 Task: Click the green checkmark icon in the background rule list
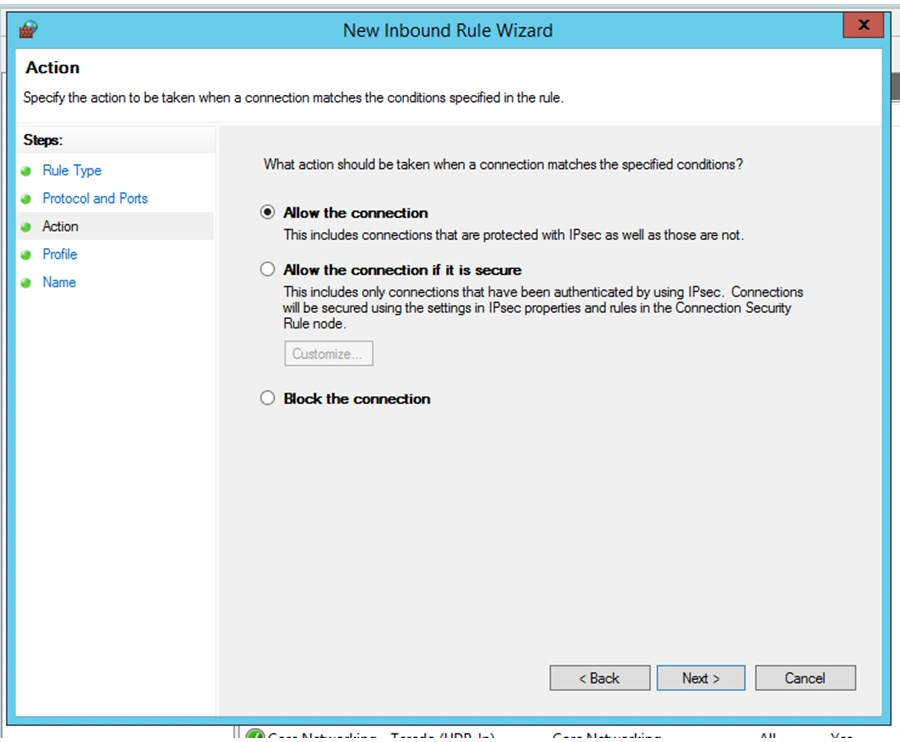tap(255, 736)
